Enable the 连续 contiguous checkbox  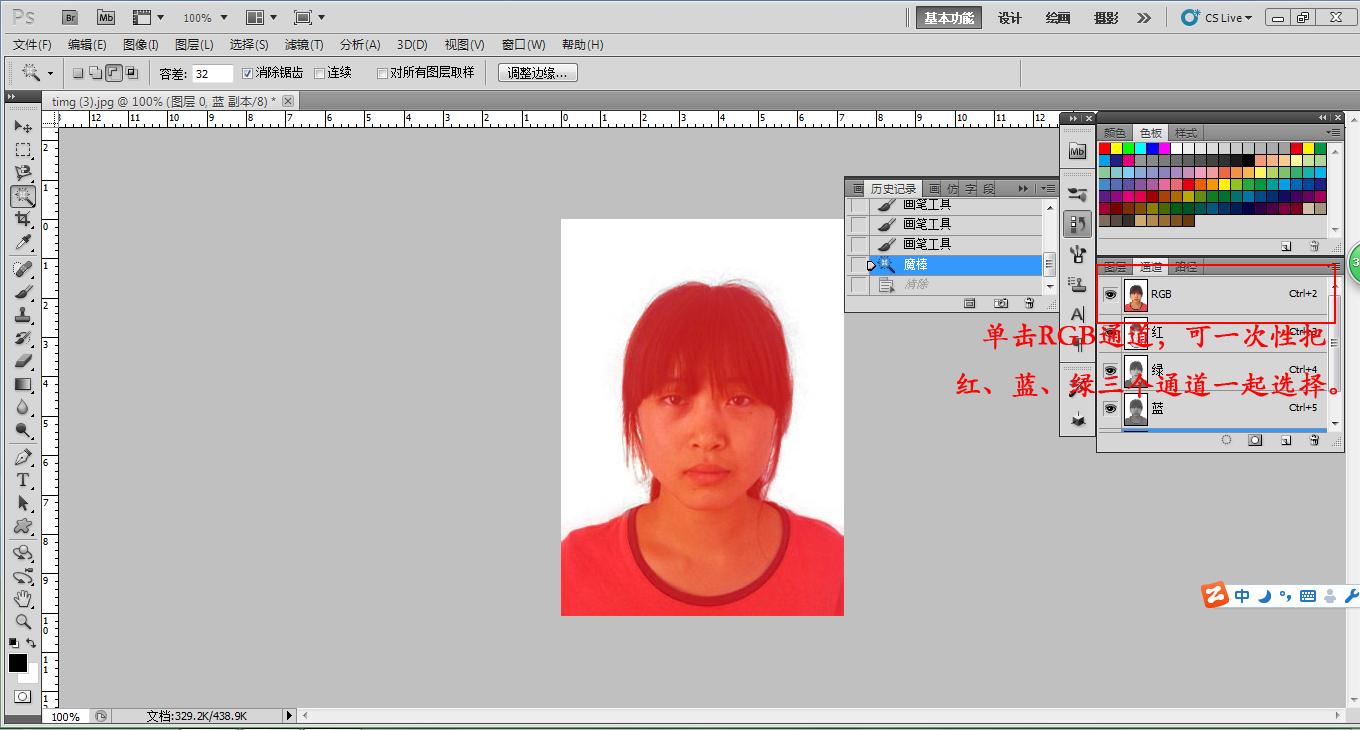(320, 73)
